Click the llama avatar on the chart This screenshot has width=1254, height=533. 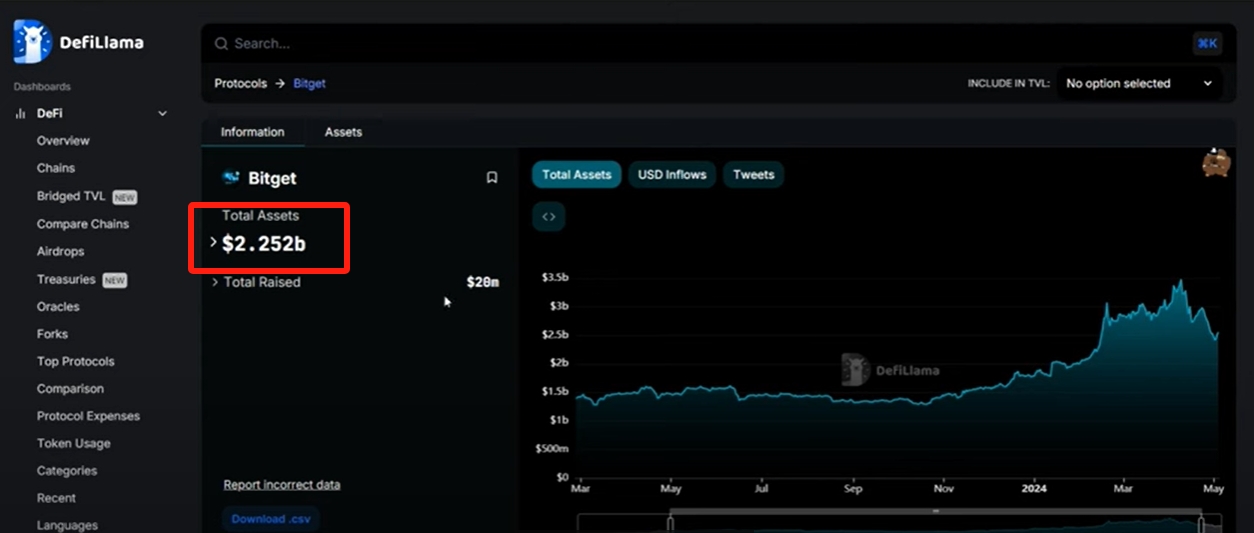point(1216,163)
